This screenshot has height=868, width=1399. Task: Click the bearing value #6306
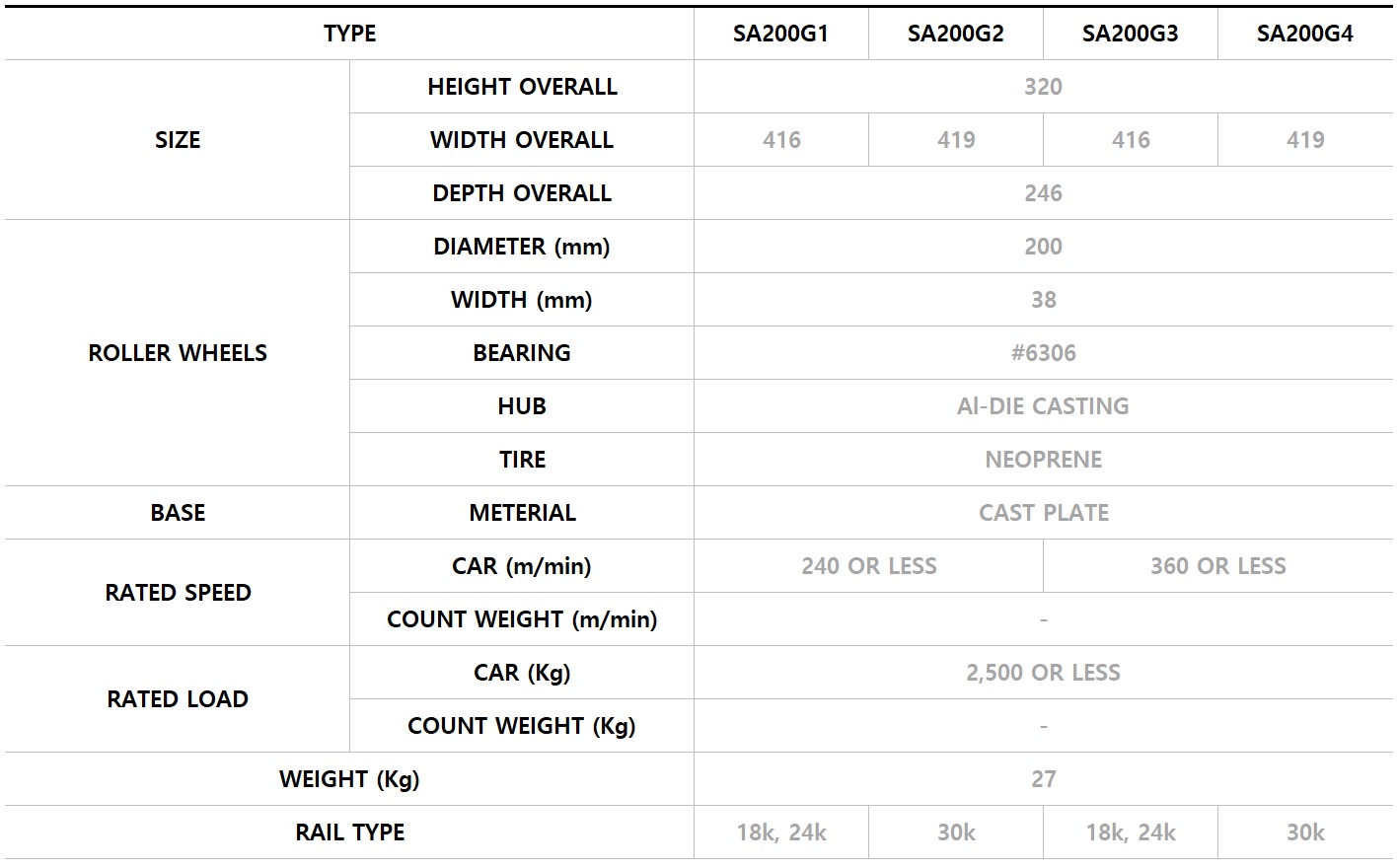1043,353
